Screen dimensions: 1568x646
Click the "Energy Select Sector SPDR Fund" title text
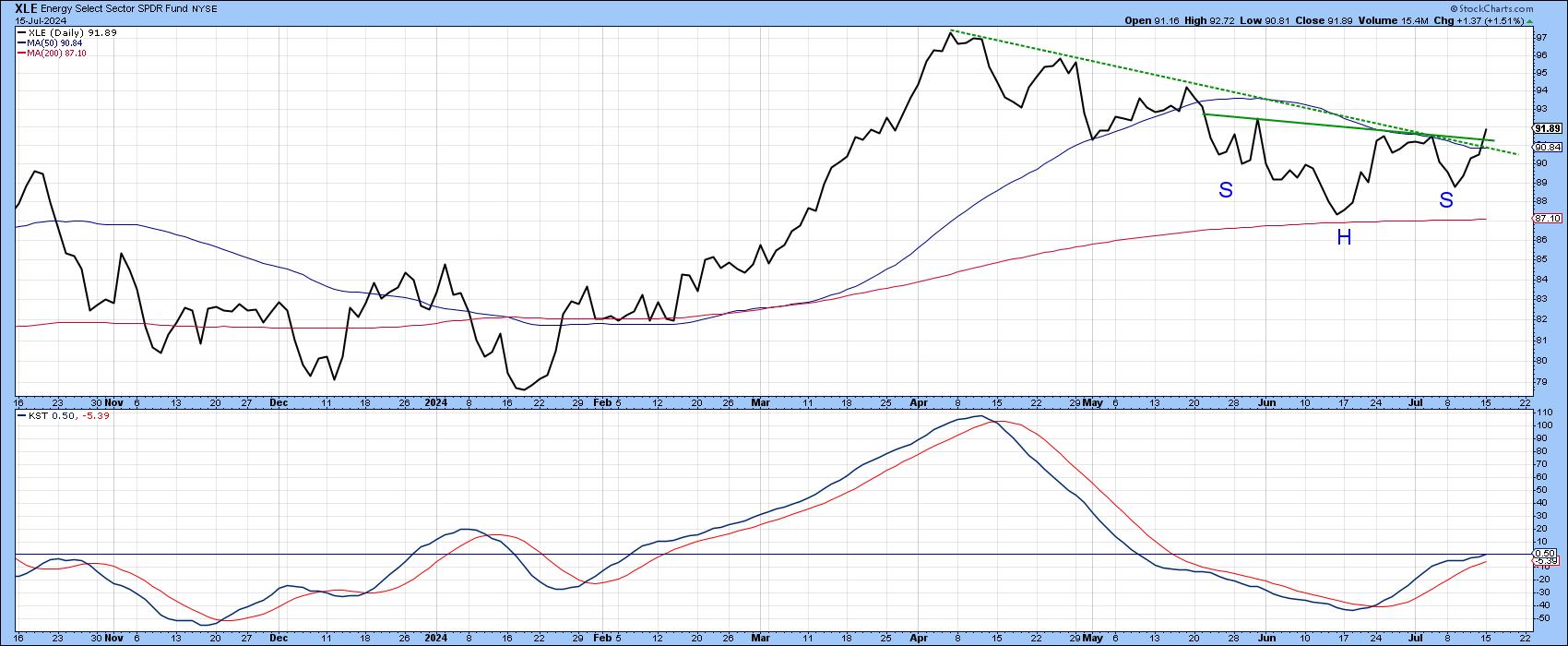(x=114, y=7)
